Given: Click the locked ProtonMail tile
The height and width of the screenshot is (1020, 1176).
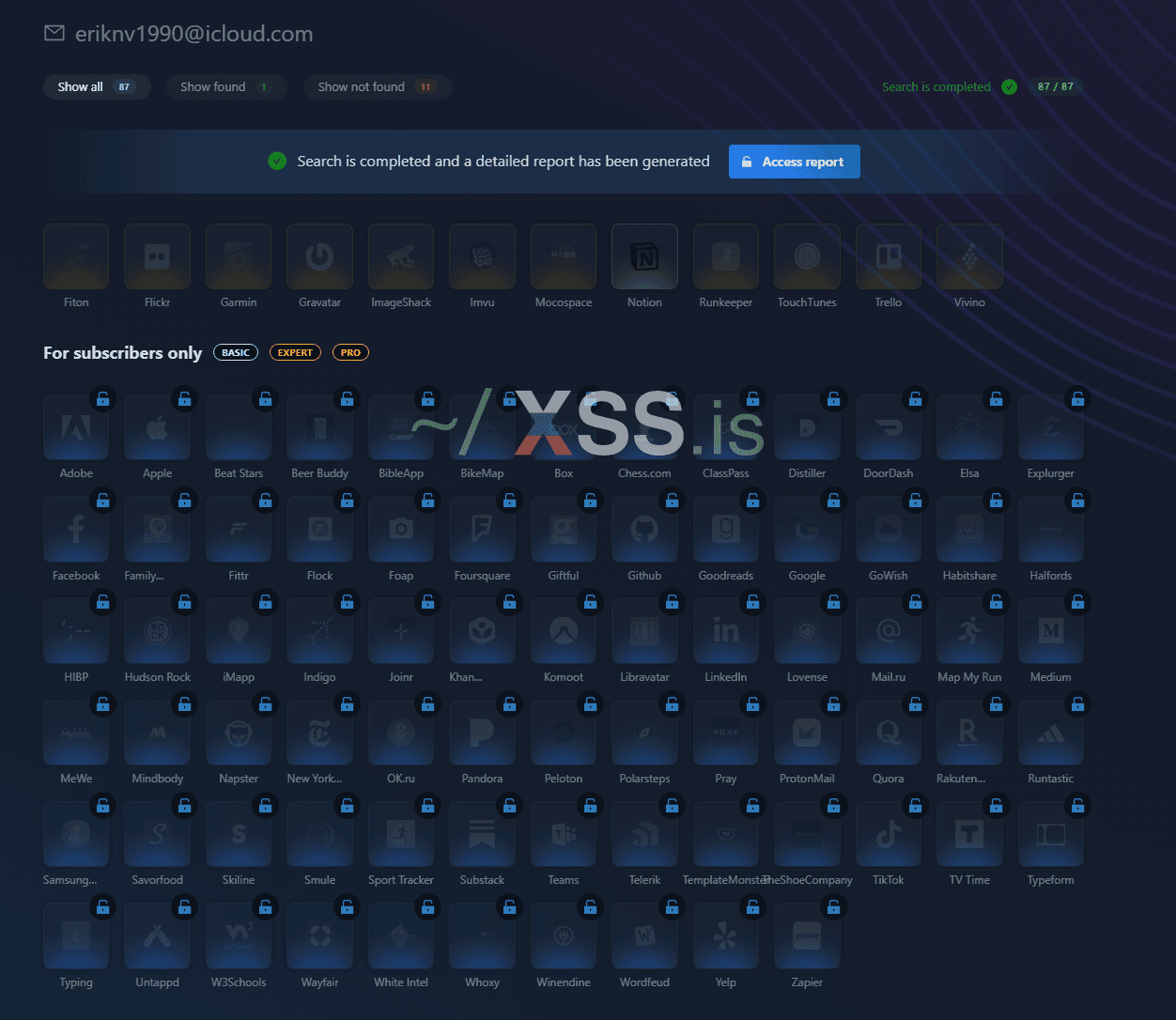Looking at the screenshot, I should point(807,733).
